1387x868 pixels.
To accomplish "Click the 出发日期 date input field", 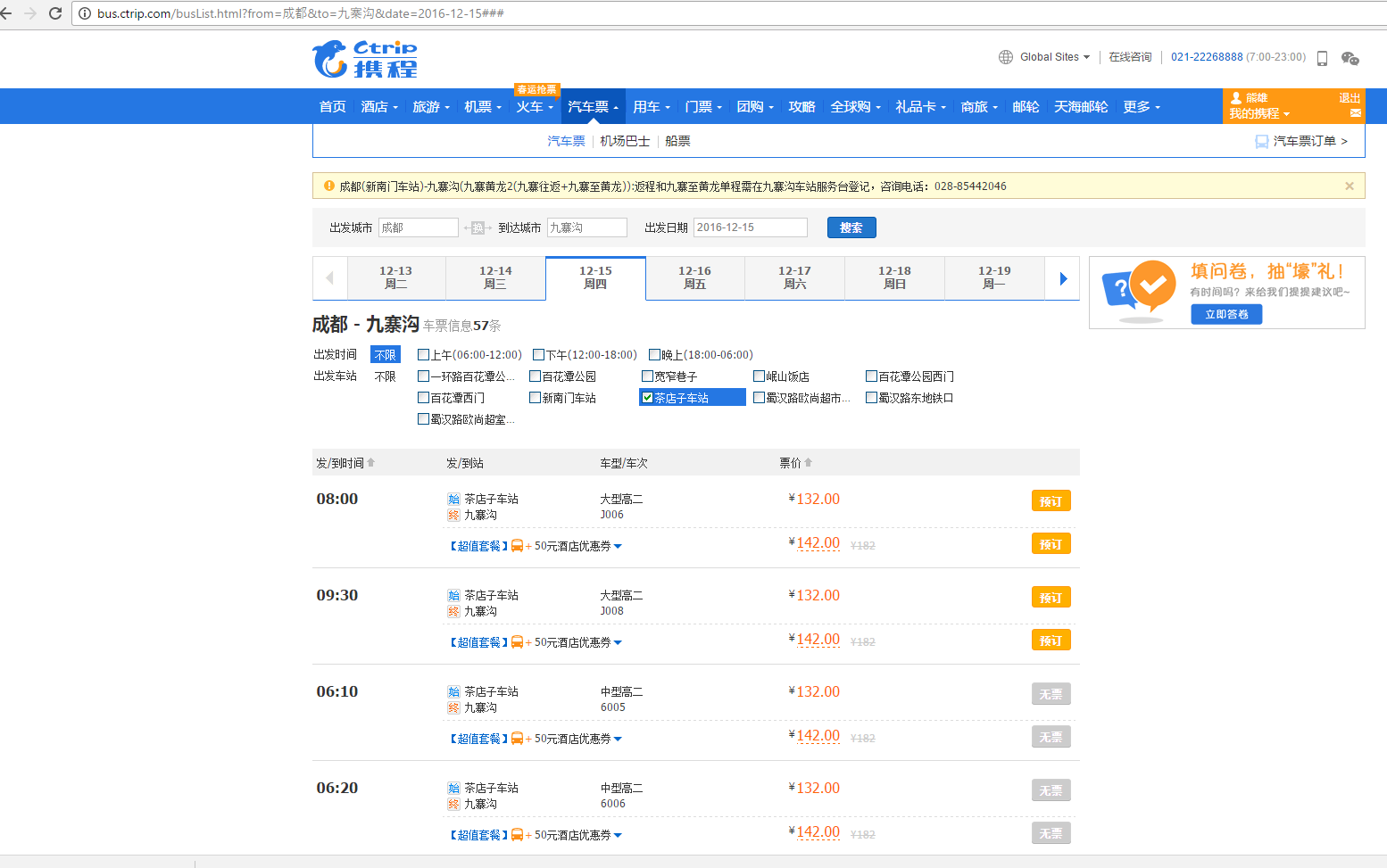I will point(750,227).
